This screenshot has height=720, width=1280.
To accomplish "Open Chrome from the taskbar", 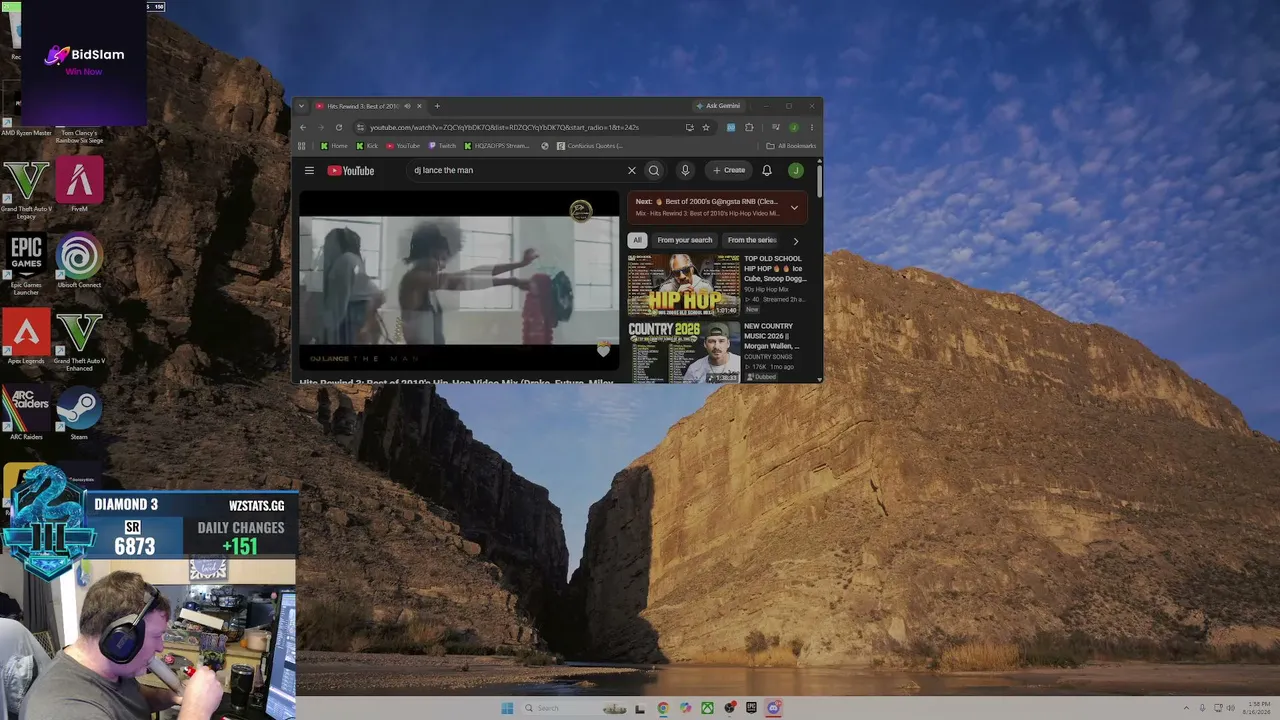I will pos(663,708).
